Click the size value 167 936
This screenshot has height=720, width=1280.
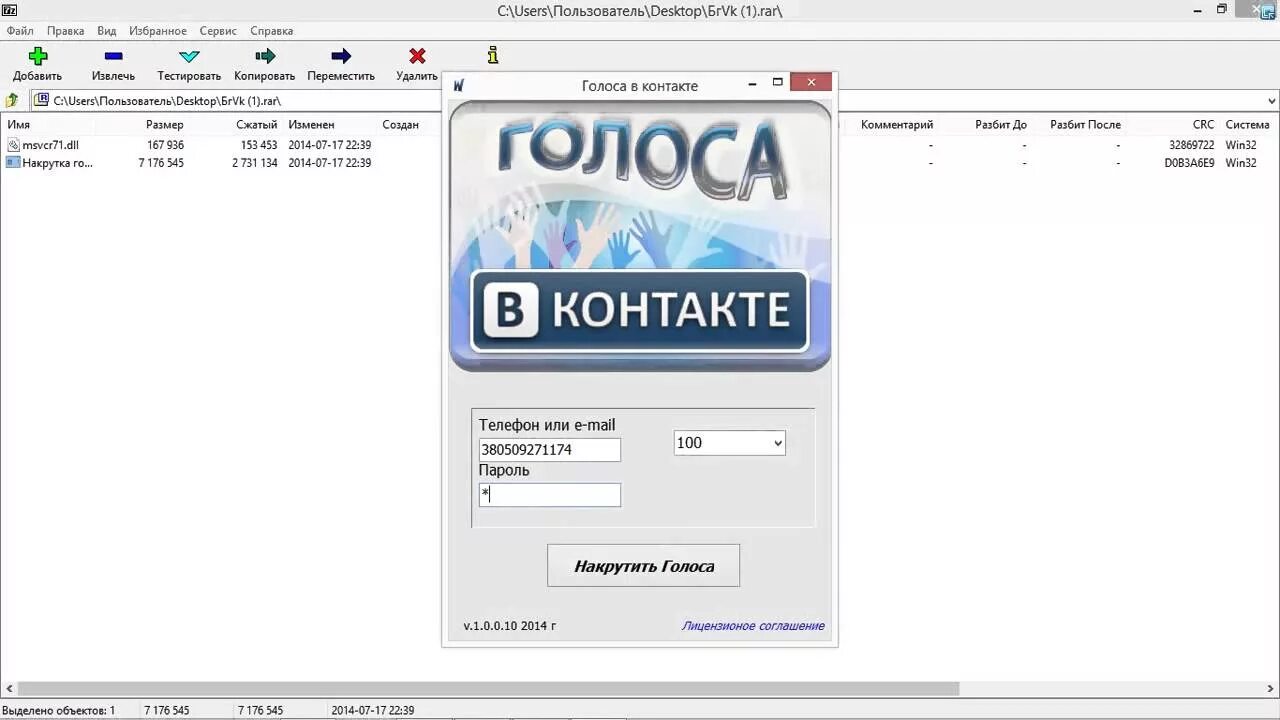coord(165,145)
